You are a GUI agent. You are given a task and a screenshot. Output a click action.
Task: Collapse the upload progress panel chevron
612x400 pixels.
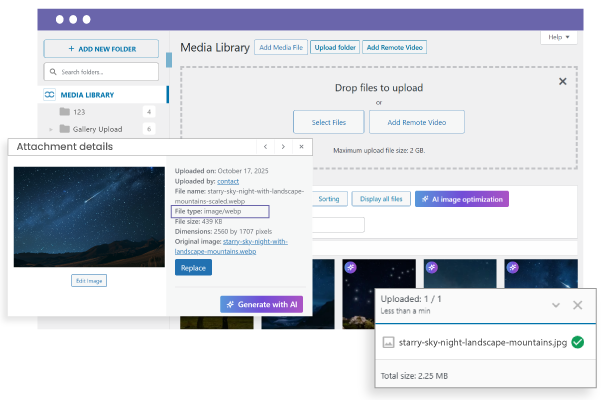click(556, 305)
